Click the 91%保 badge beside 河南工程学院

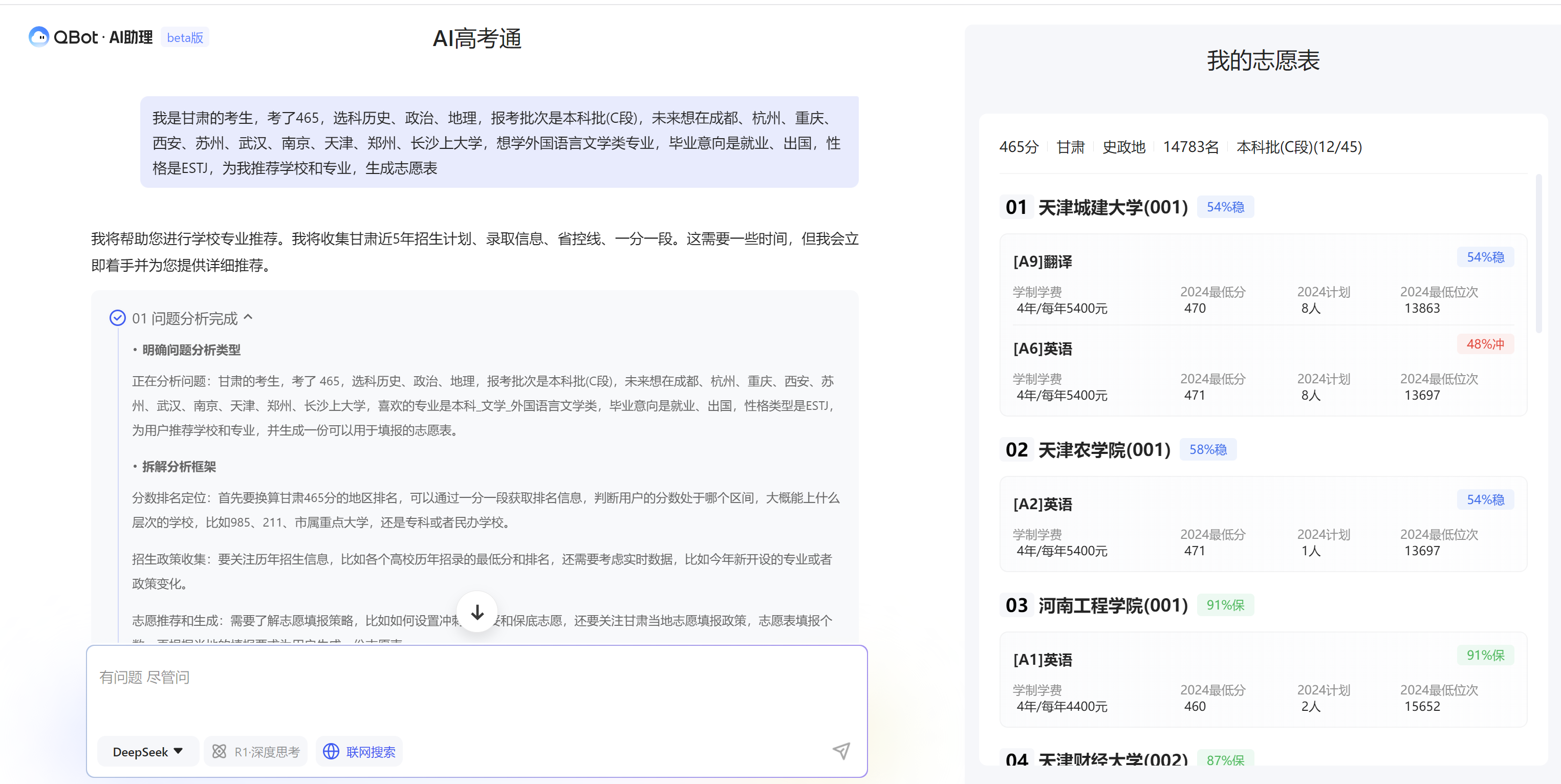coord(1225,605)
